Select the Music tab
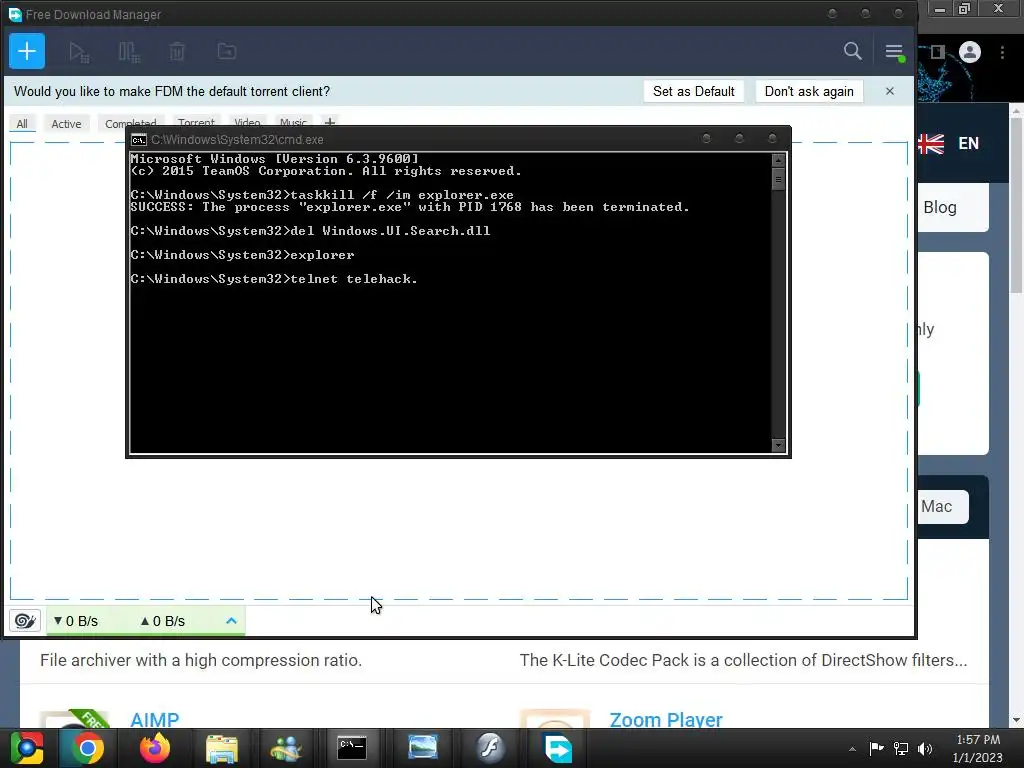The width and height of the screenshot is (1024, 768). (293, 121)
